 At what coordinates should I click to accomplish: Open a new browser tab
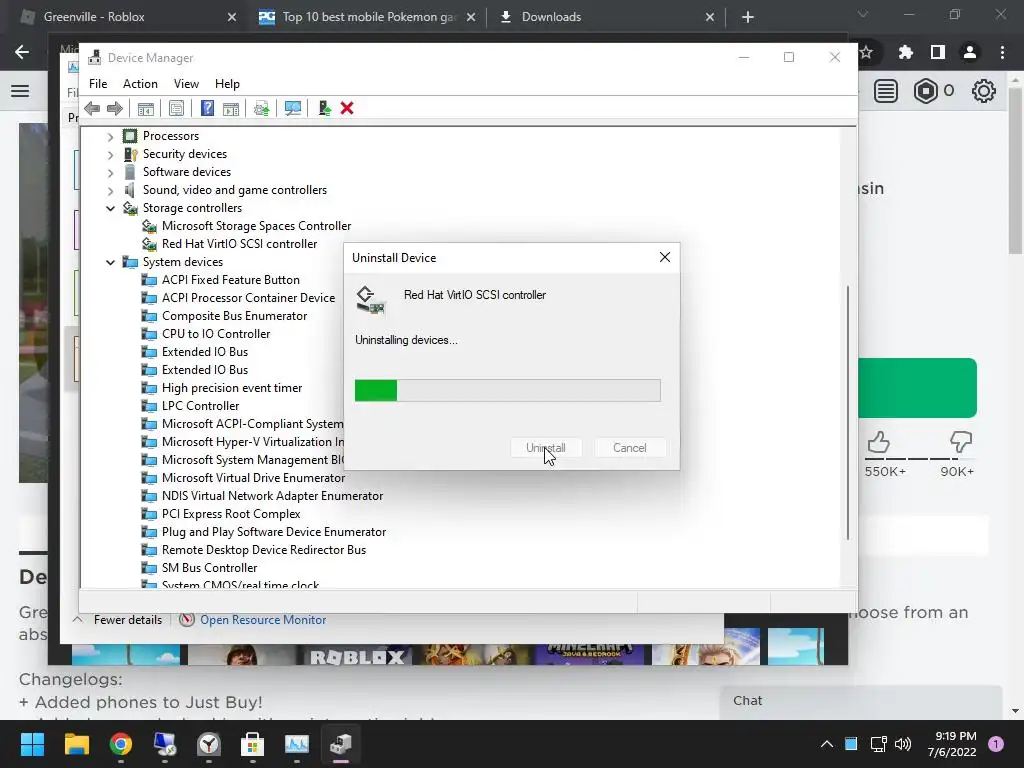tap(748, 17)
